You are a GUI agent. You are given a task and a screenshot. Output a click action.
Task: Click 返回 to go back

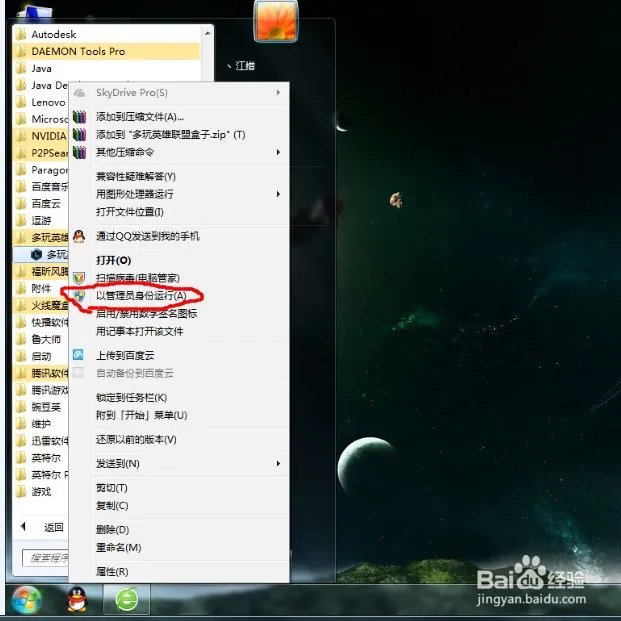[x=53, y=527]
